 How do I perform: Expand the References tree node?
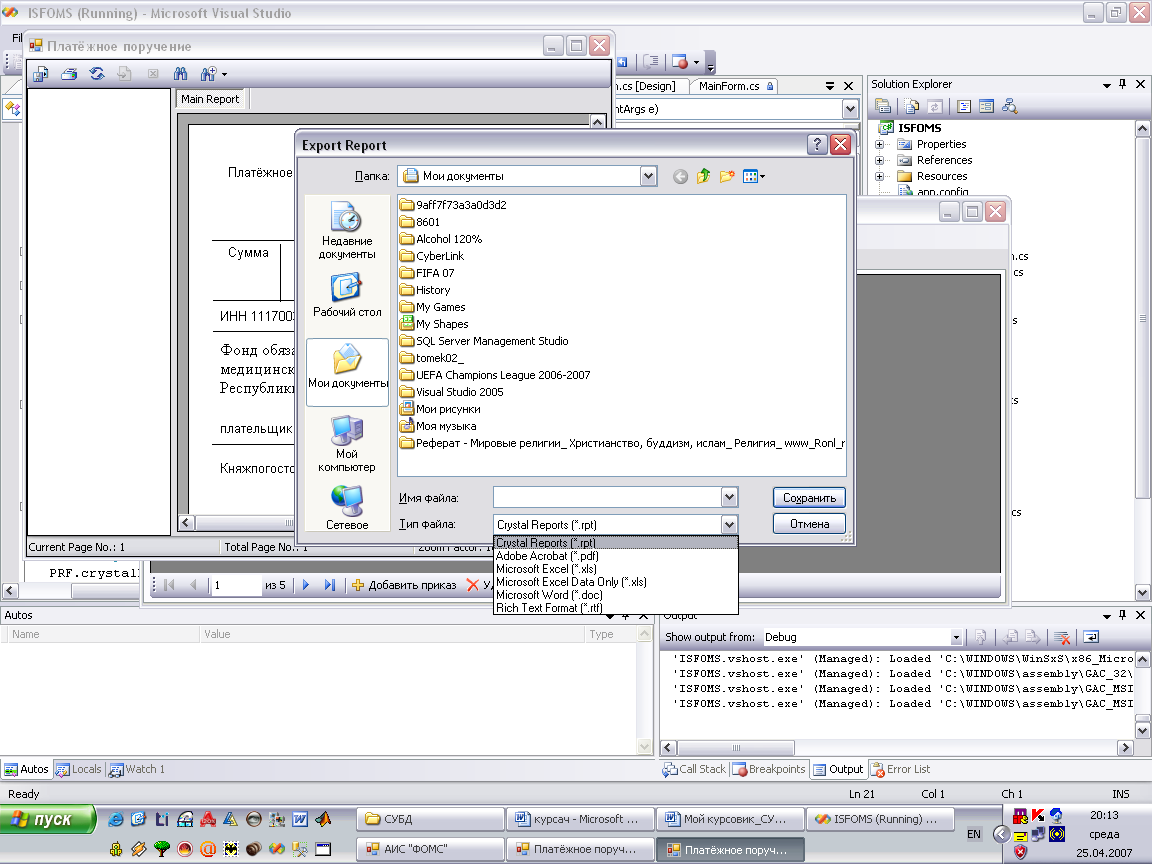[880, 160]
